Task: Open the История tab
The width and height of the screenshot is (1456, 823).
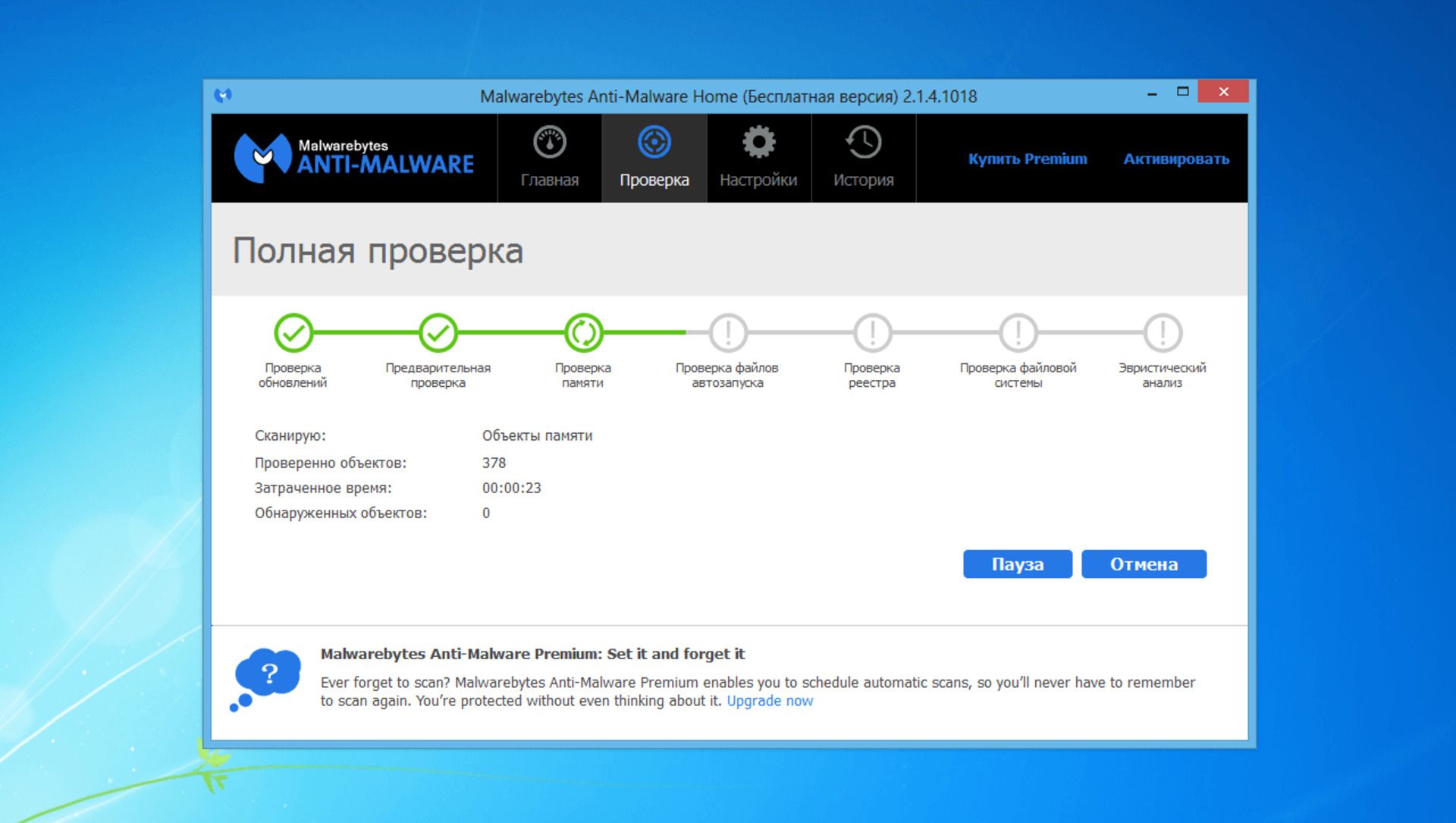Action: click(x=862, y=180)
